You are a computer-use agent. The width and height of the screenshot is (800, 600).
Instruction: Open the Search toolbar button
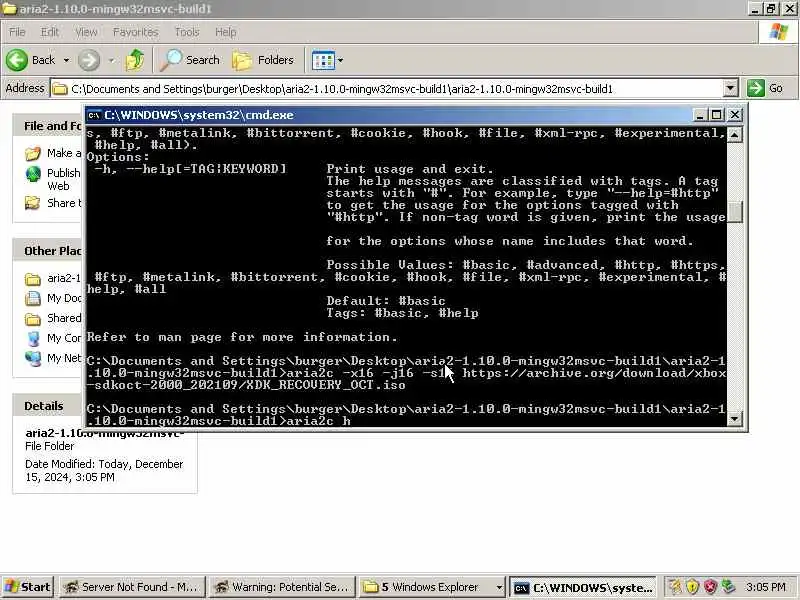[190, 60]
